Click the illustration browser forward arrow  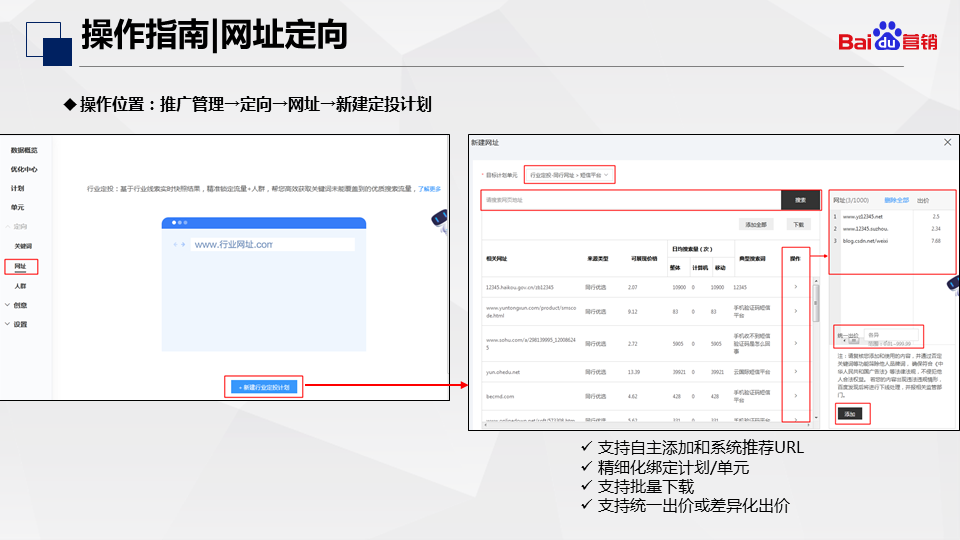[182, 244]
